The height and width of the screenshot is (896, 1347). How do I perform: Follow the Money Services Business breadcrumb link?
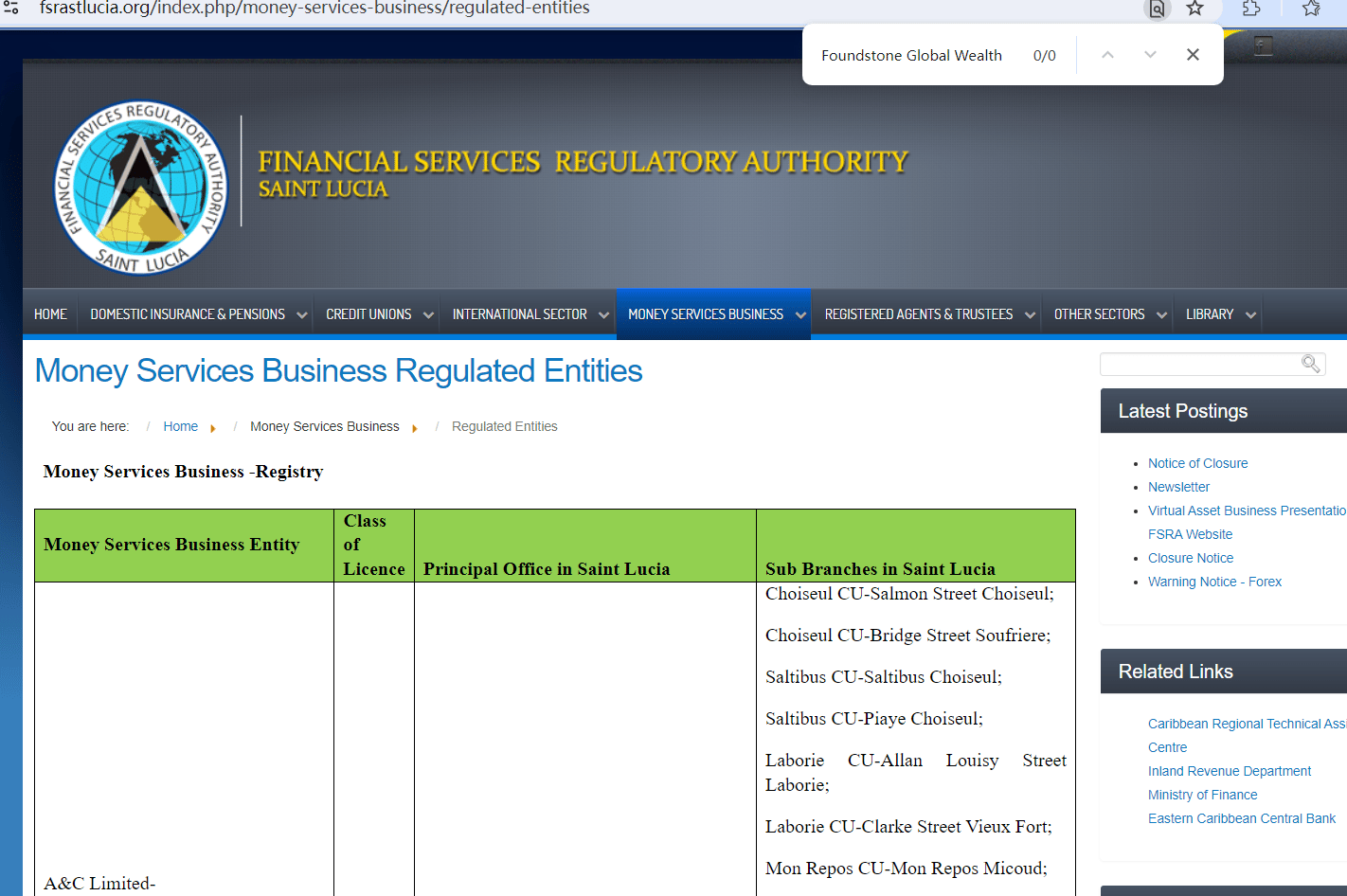tap(325, 427)
